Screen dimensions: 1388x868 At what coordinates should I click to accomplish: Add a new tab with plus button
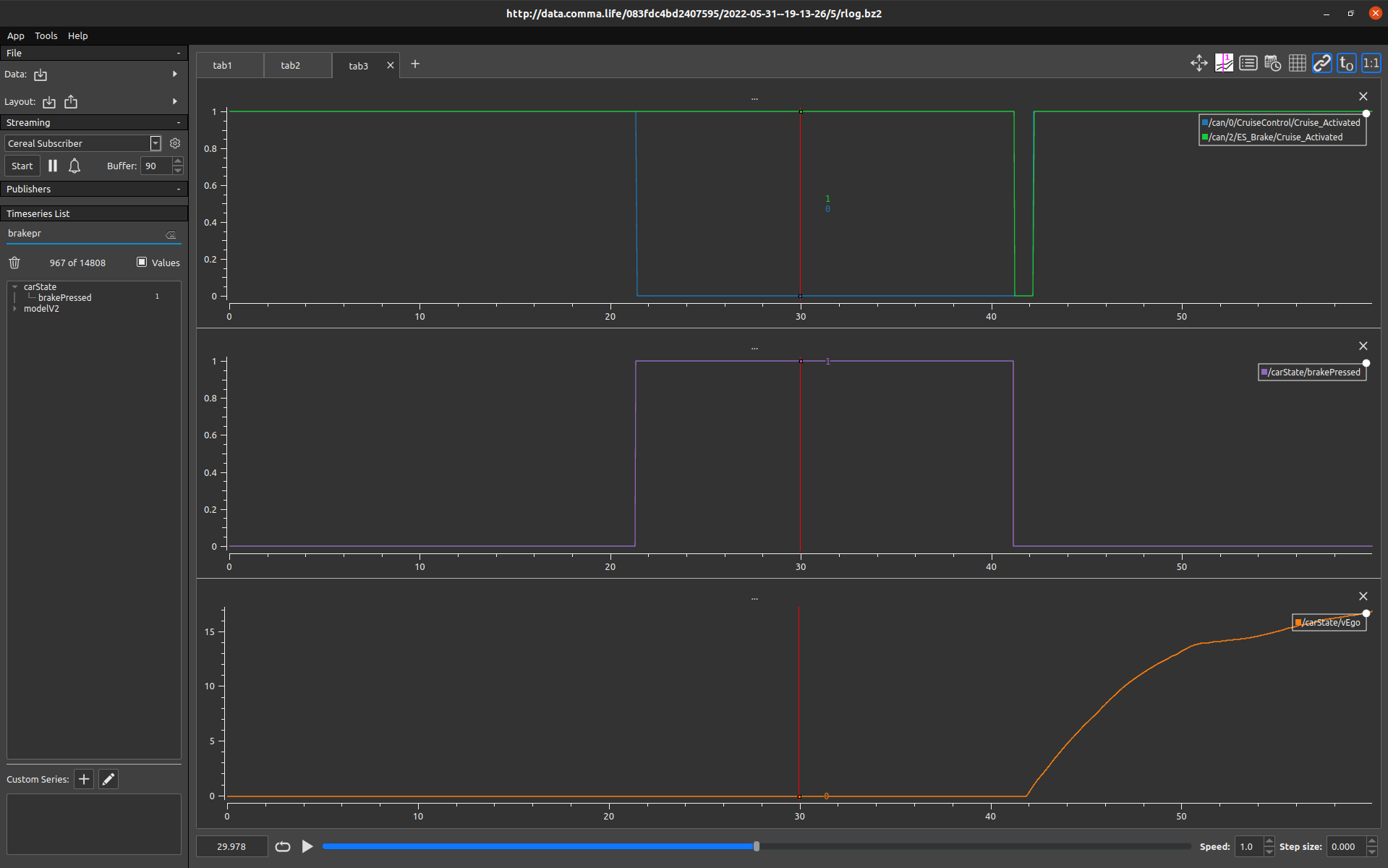click(x=415, y=64)
